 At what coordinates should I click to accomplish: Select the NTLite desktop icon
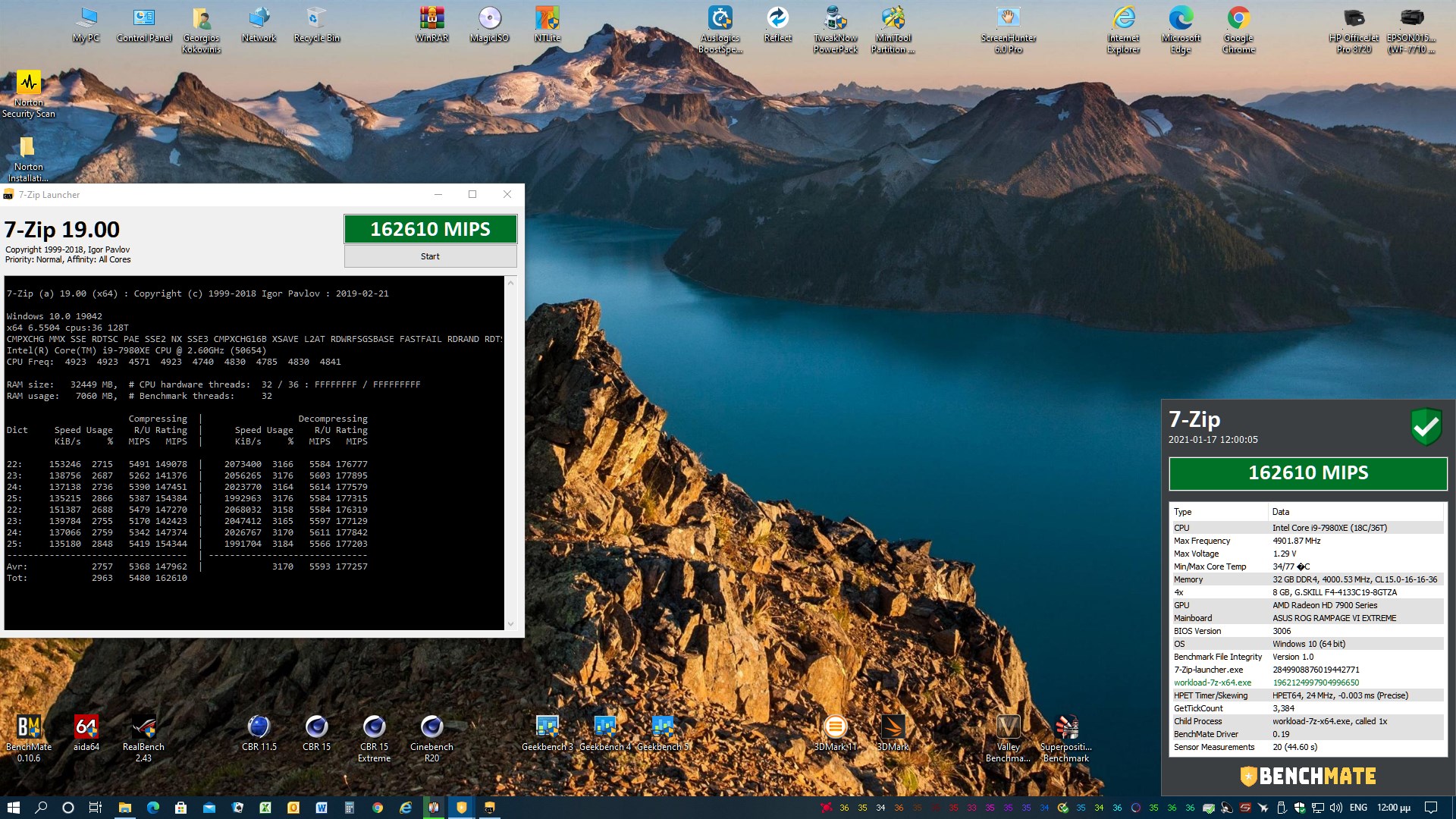(547, 25)
